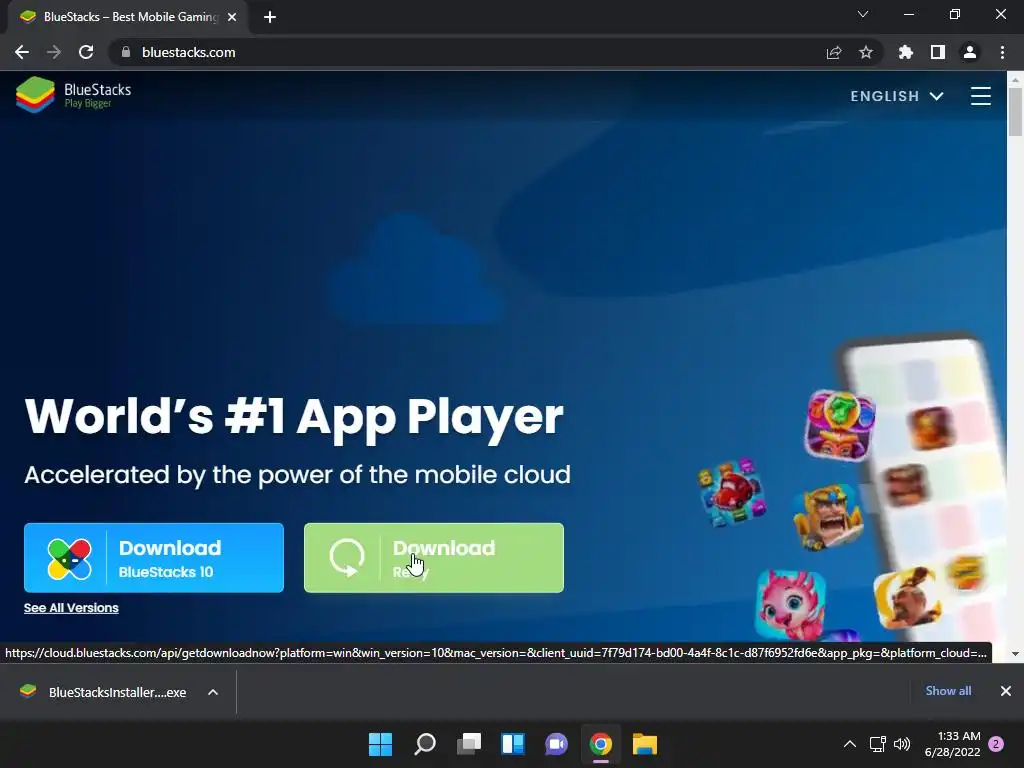Open notifications badge showing 2
The image size is (1024, 768).
click(x=996, y=744)
